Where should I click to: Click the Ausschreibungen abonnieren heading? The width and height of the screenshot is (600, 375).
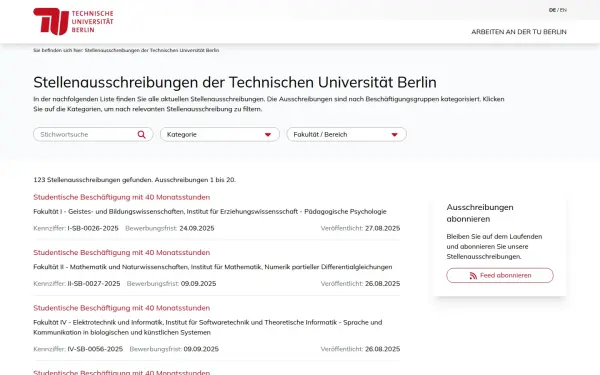click(480, 213)
